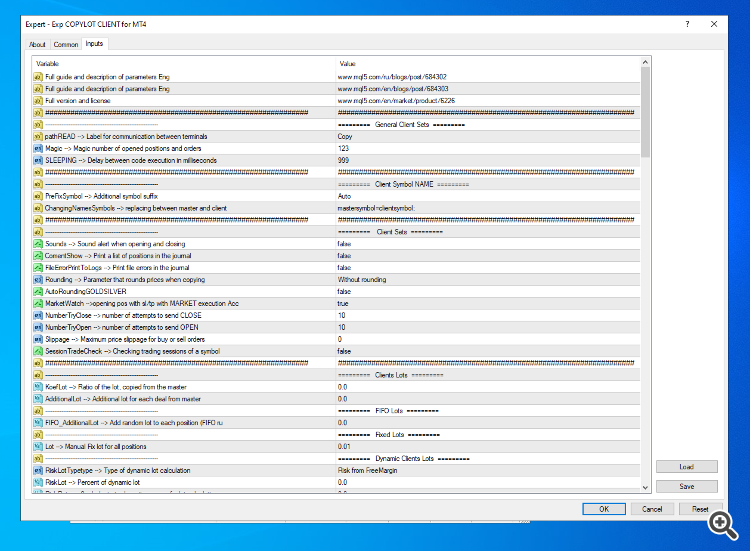Click the icon beside Slippage row
This screenshot has height=551, width=750.
coord(38,340)
